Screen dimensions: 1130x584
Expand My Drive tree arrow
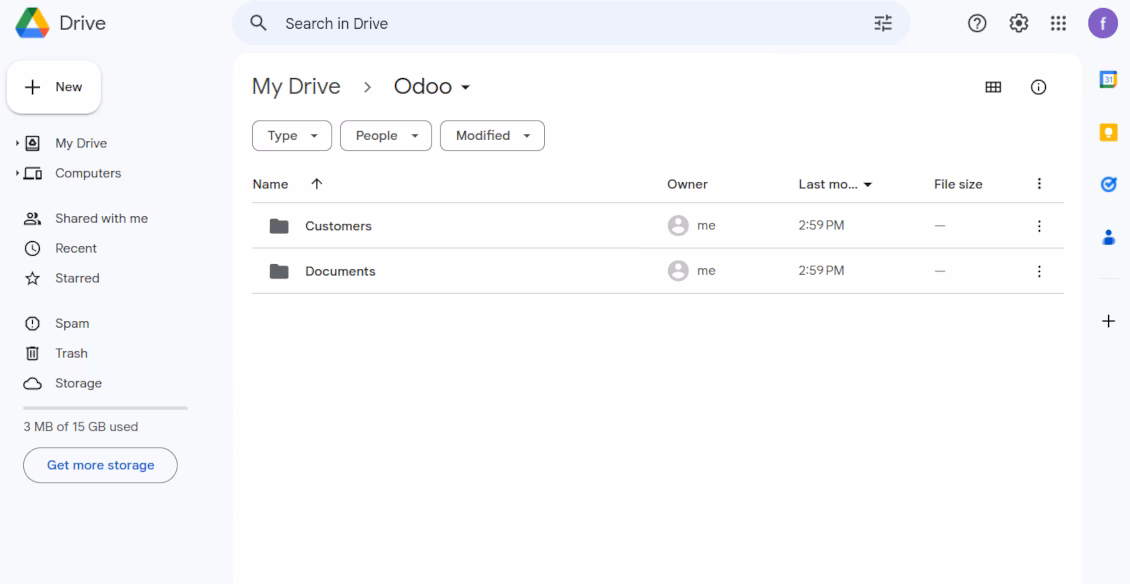[17, 143]
